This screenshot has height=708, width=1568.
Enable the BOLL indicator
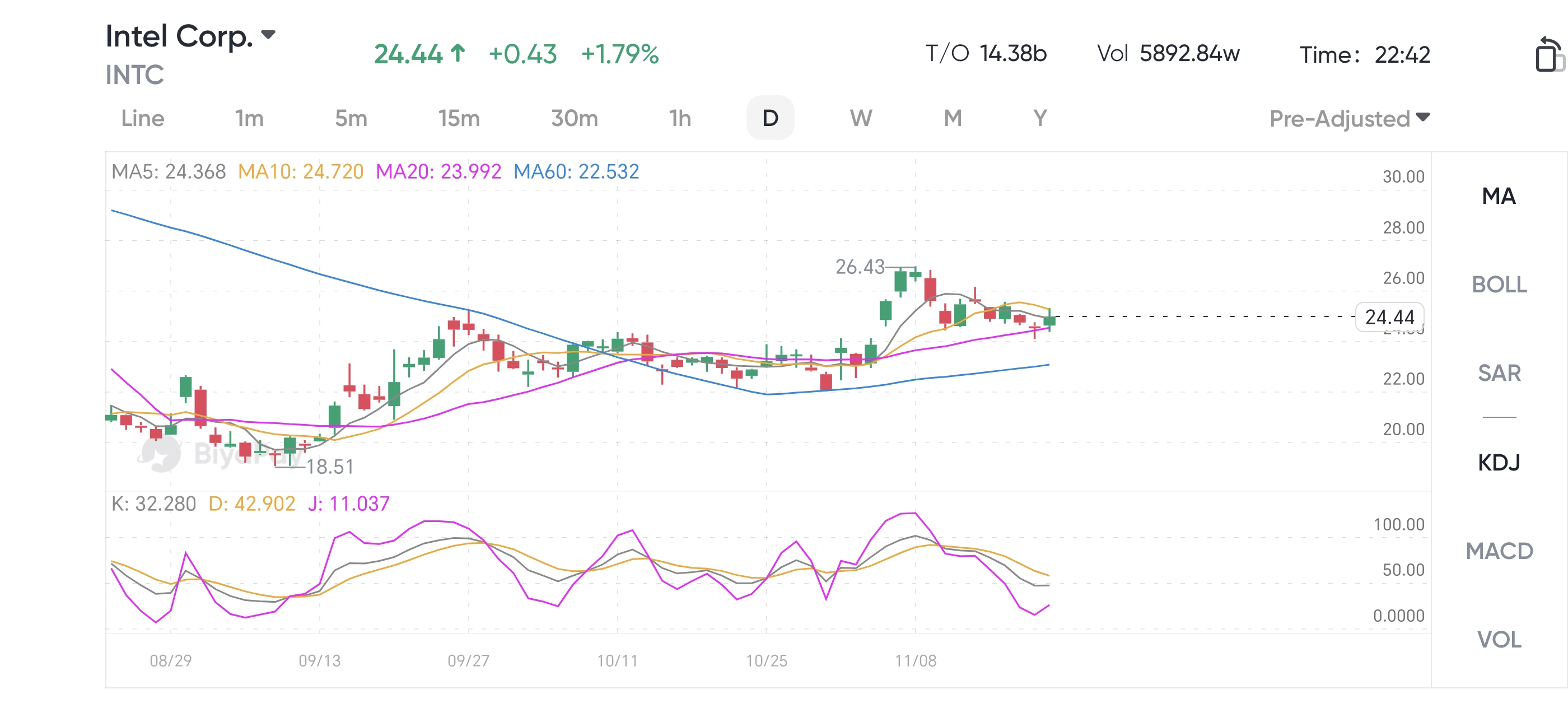tap(1499, 285)
